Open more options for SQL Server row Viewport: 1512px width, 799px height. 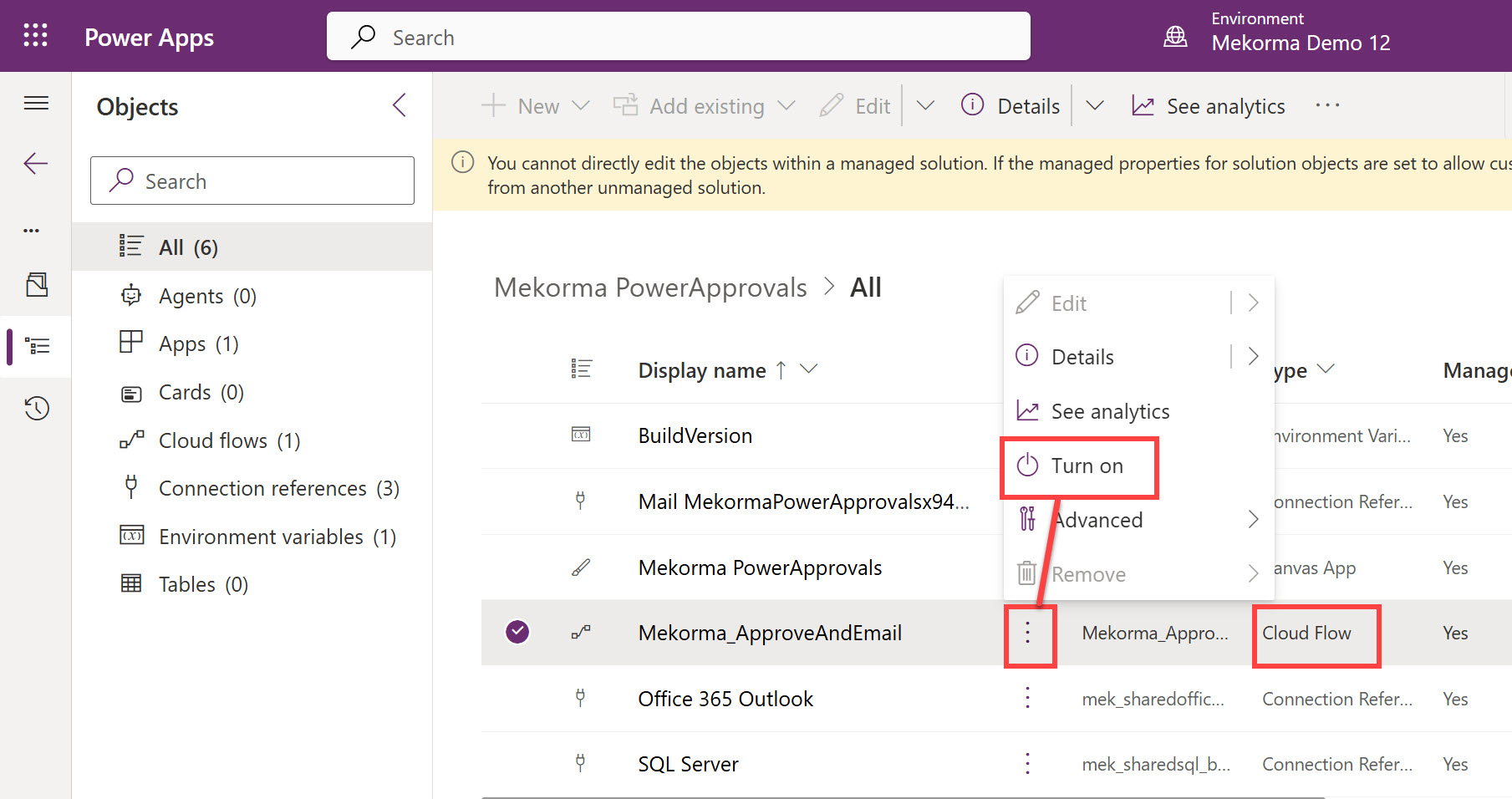[1027, 764]
